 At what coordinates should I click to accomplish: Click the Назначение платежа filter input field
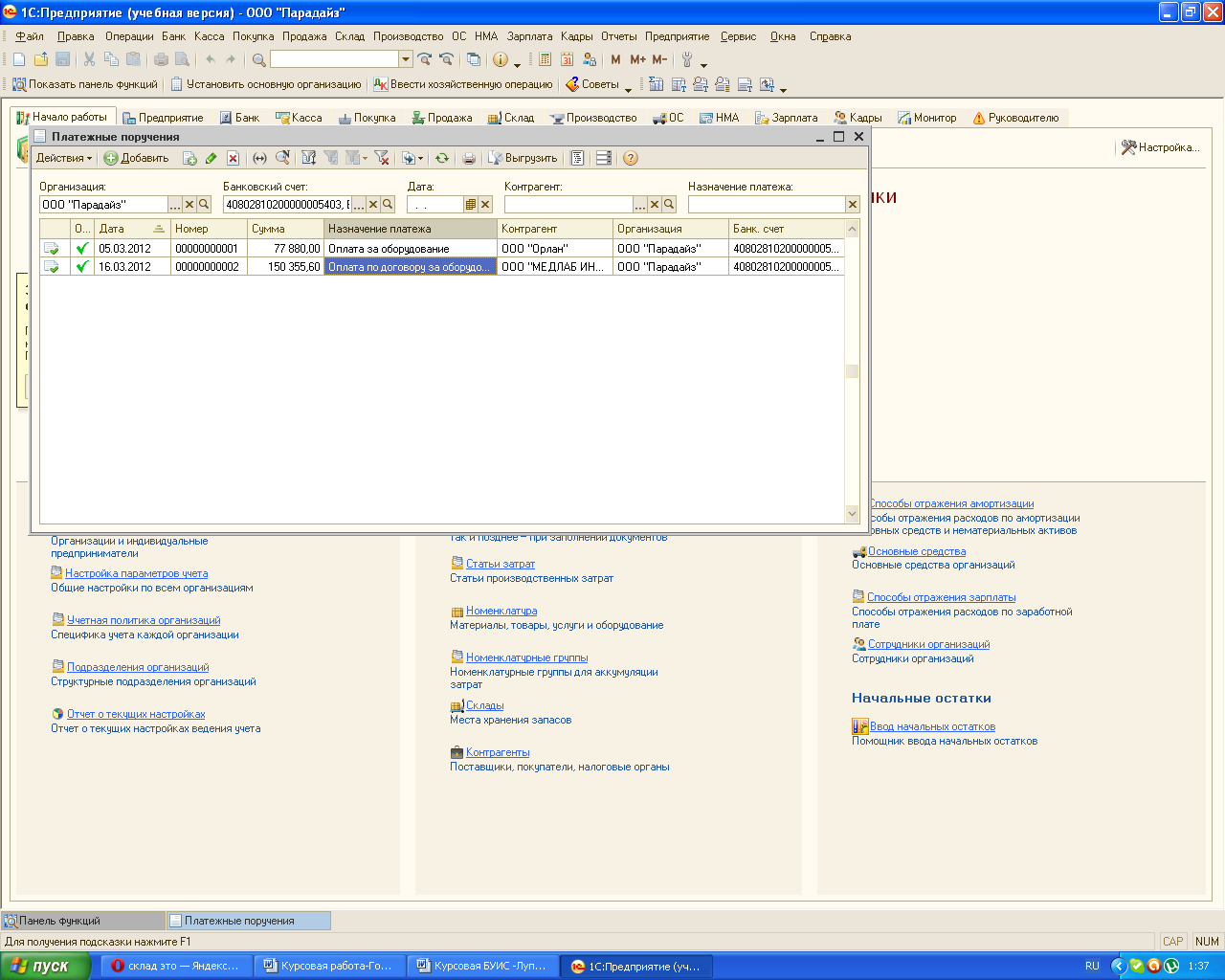(766, 205)
